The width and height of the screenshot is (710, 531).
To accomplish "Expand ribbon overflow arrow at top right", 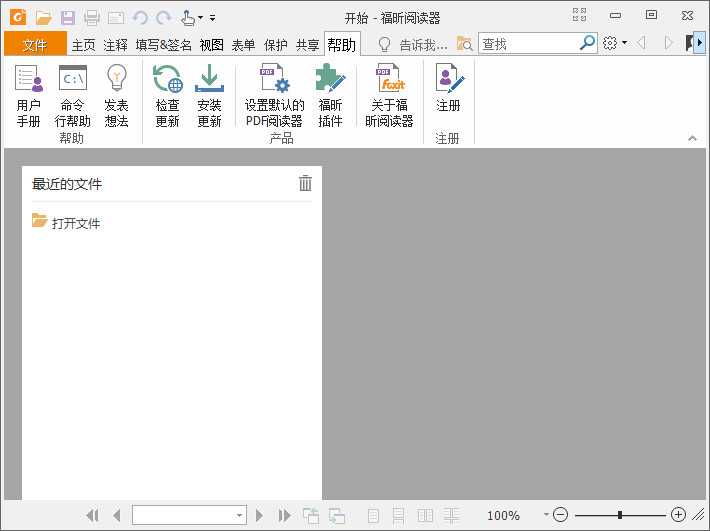I will (700, 43).
